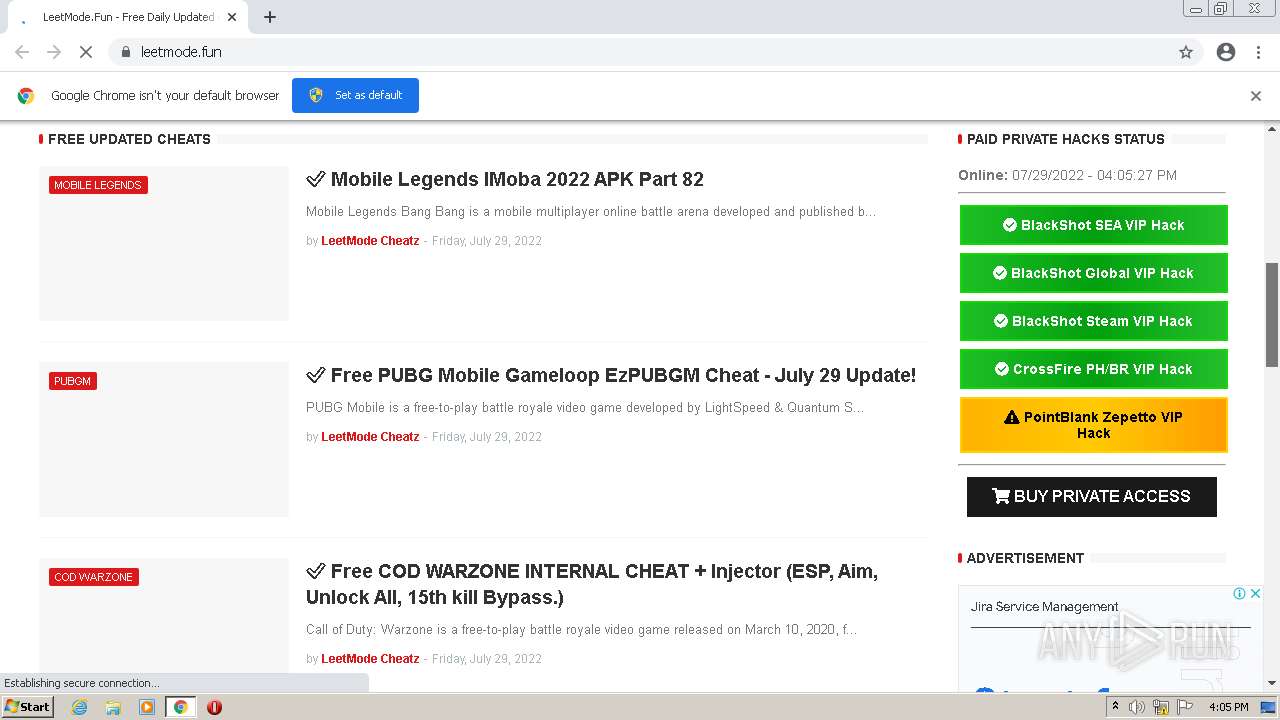Launch Internet Explorer from taskbar

pos(79,707)
